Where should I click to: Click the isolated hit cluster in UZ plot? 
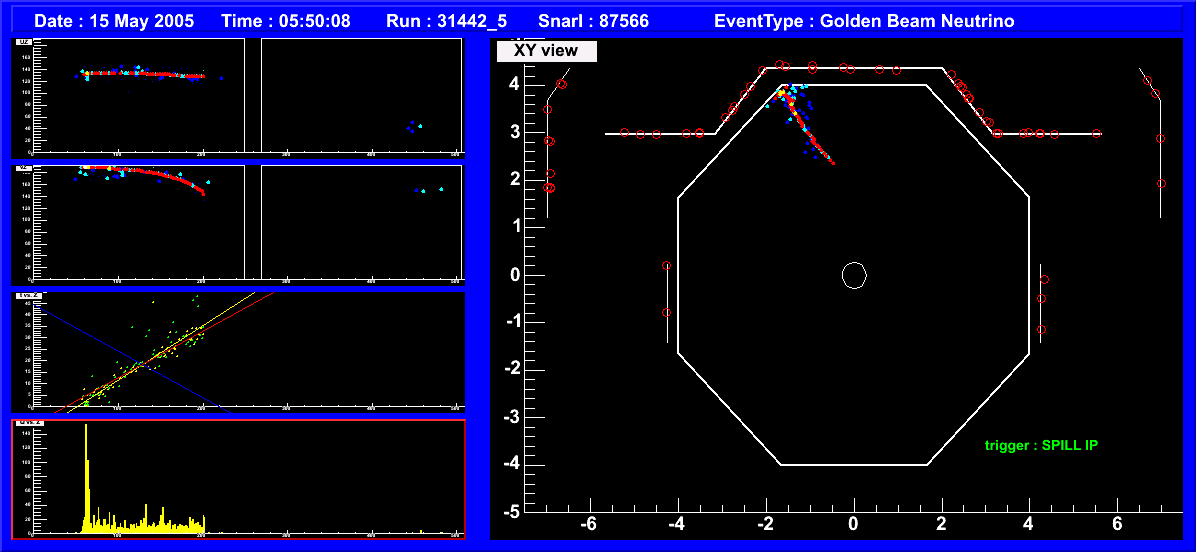pyautogui.click(x=414, y=126)
